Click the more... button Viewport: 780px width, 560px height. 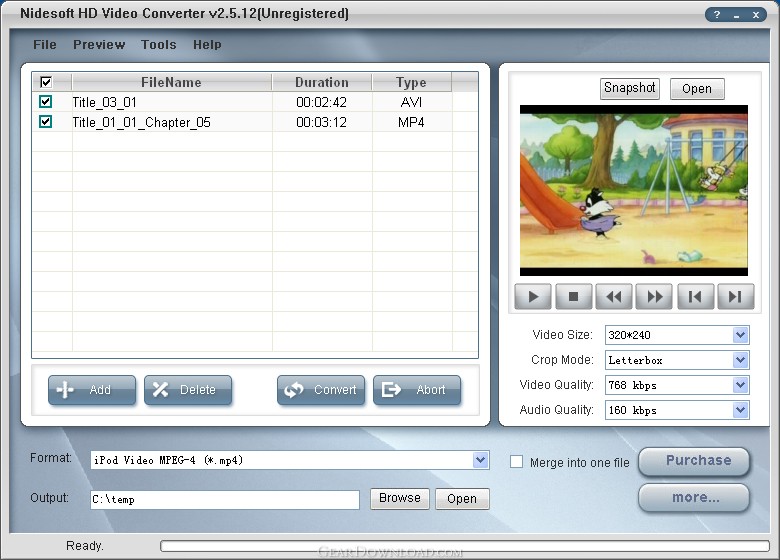pyautogui.click(x=694, y=498)
